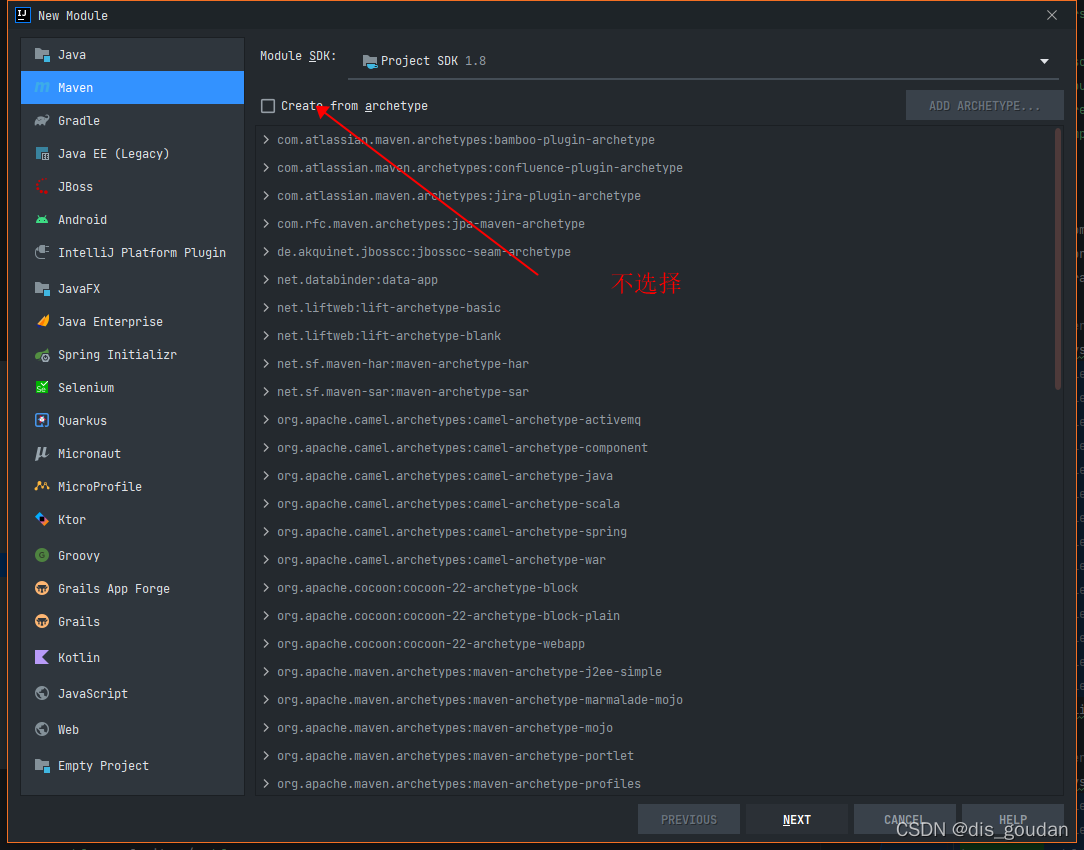This screenshot has height=850, width=1084.
Task: Expand jira-plugin-archetype node
Action: [x=266, y=196]
